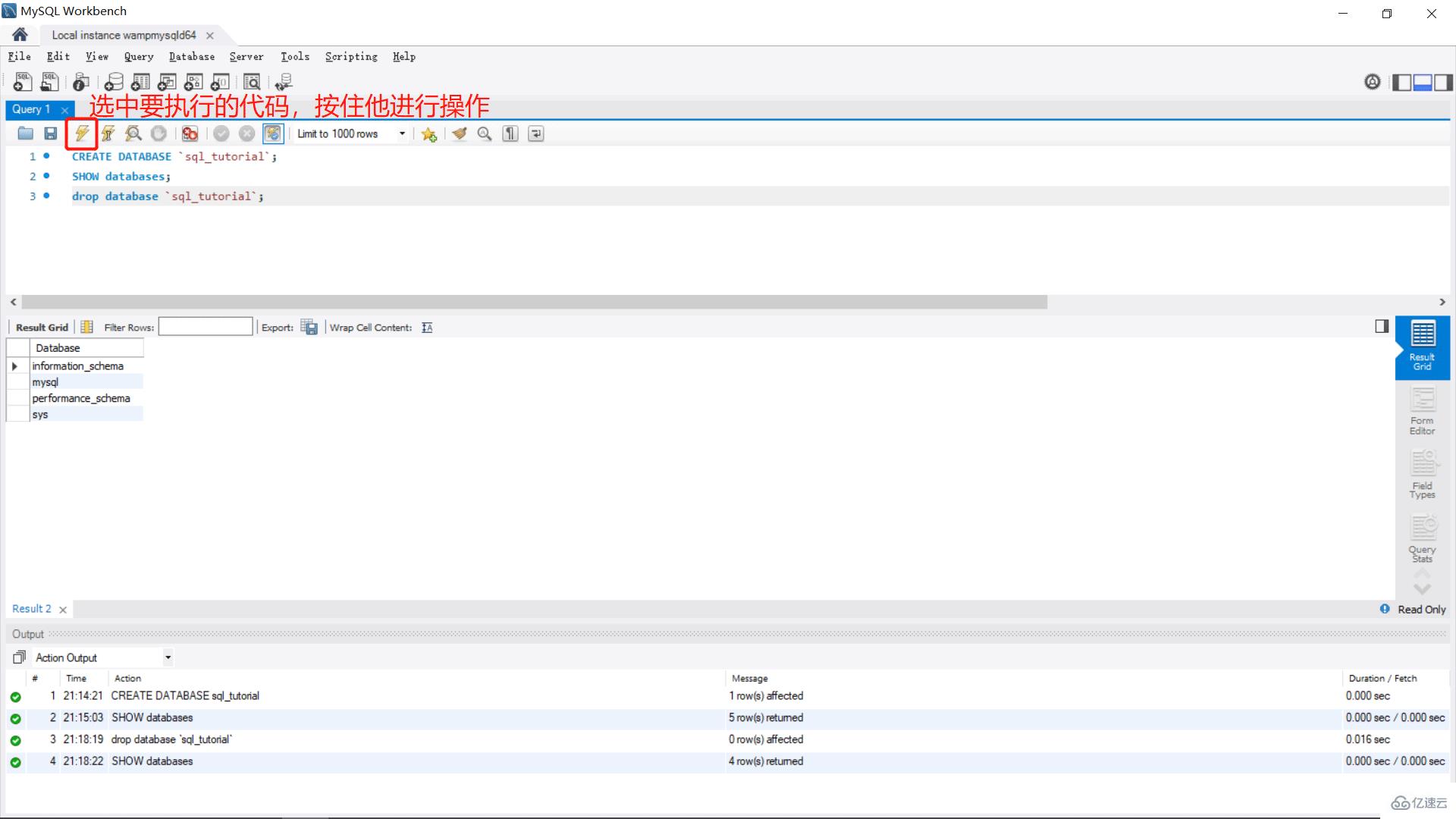The width and height of the screenshot is (1456, 819).
Task: Click the Wrap Cell Content toggle icon
Action: point(426,327)
